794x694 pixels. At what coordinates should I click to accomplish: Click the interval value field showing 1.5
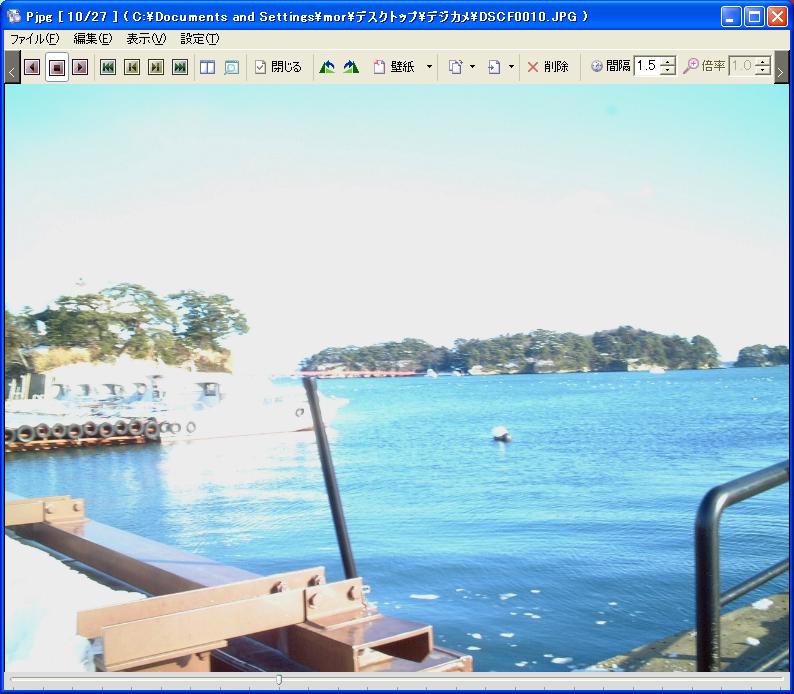click(x=647, y=66)
